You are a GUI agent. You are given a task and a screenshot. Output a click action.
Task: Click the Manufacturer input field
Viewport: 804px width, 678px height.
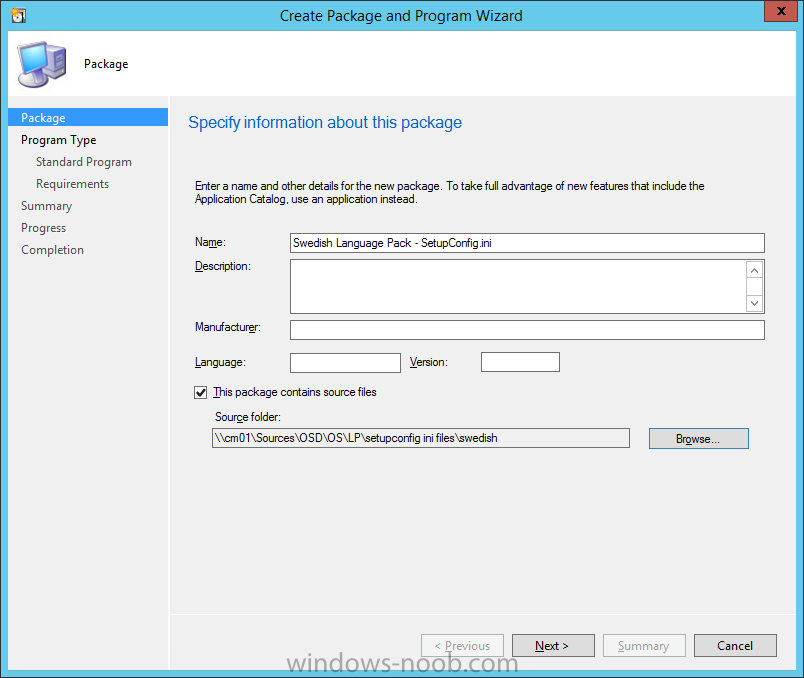point(527,330)
